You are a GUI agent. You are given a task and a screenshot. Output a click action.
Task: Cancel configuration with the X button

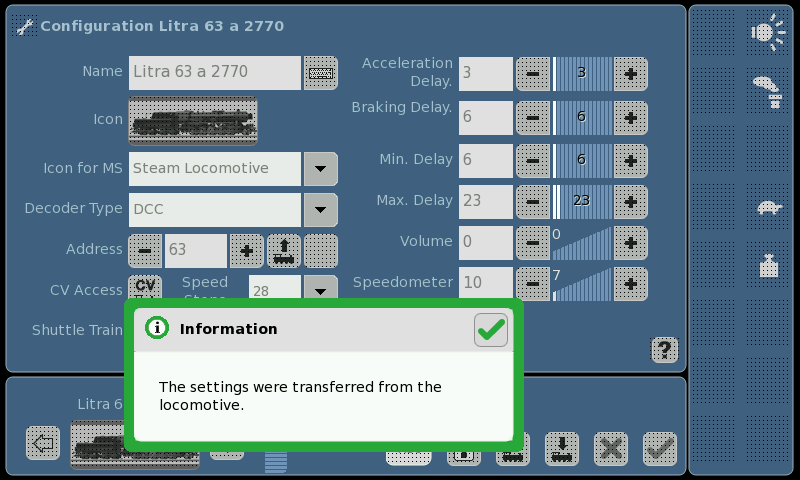(x=611, y=449)
